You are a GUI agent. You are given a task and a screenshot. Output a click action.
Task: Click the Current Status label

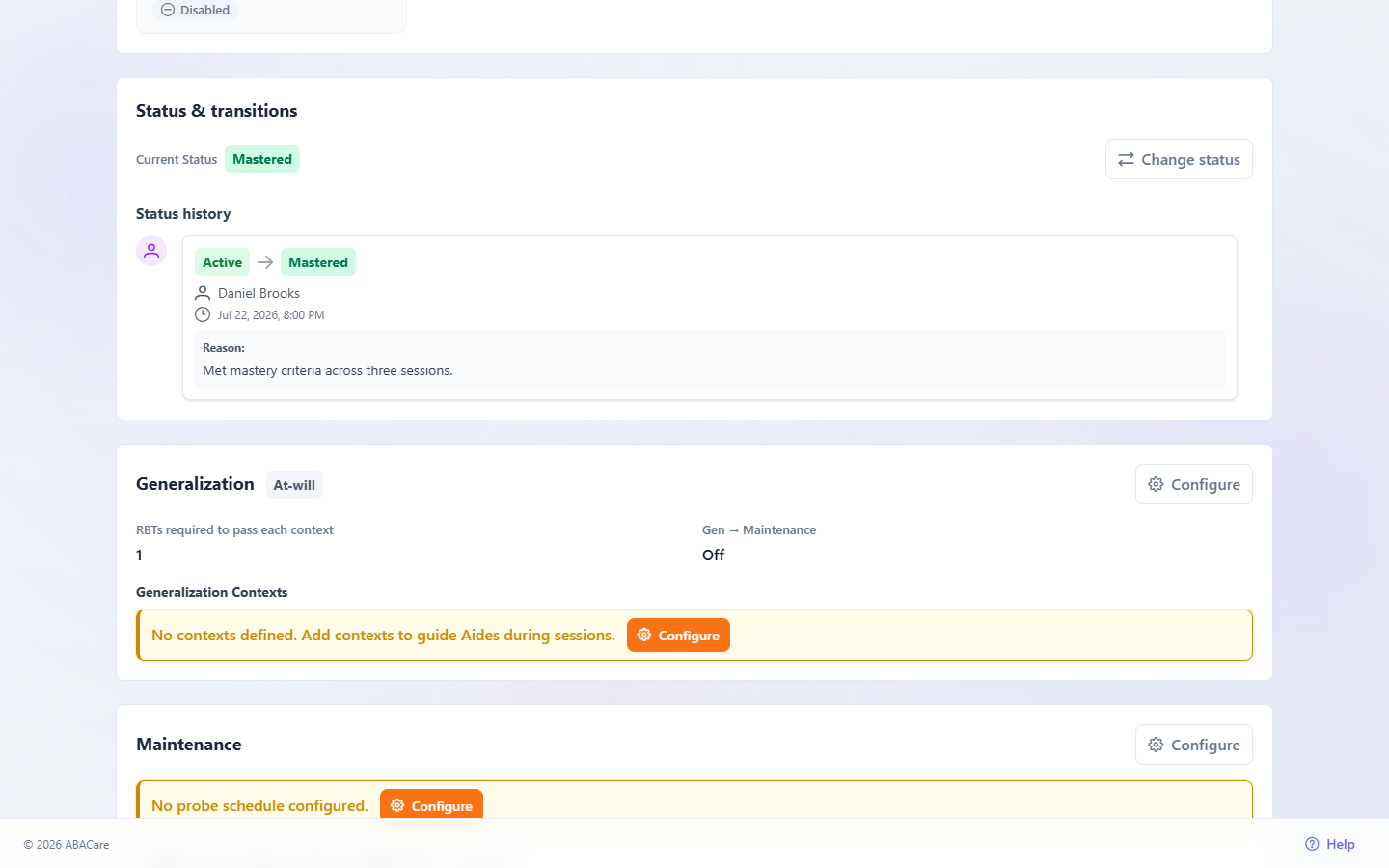[x=177, y=160]
